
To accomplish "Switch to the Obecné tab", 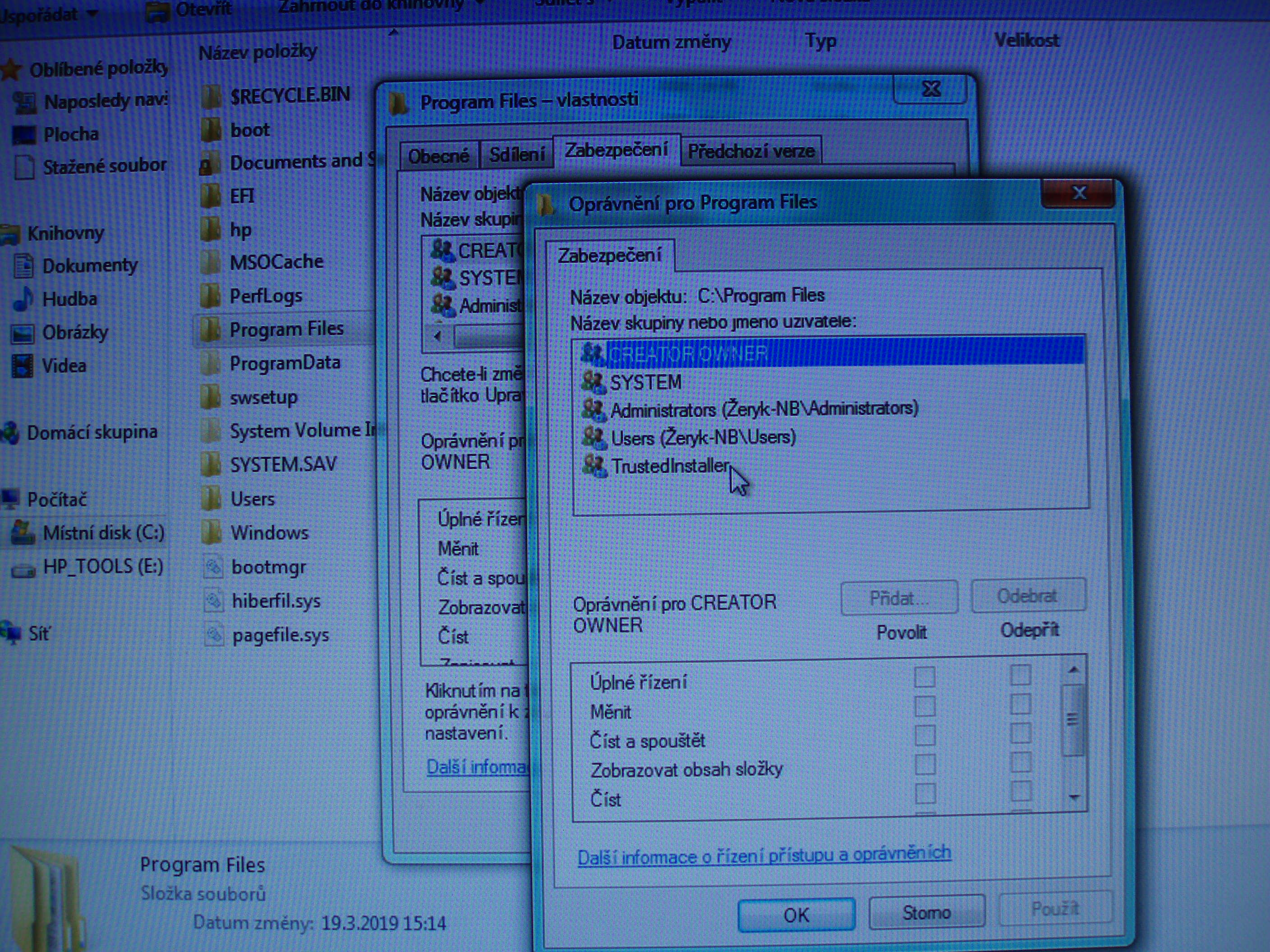I will (x=438, y=155).
